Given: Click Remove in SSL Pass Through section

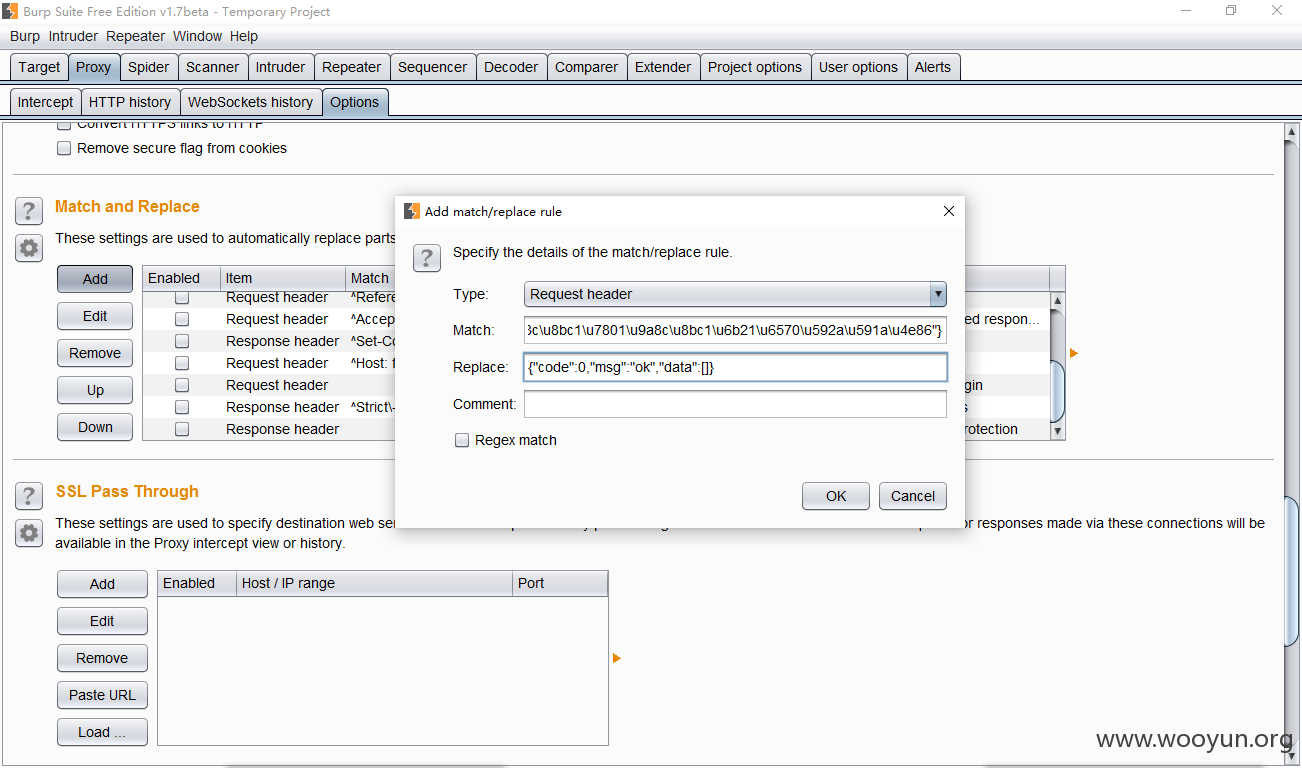Looking at the screenshot, I should point(102,658).
